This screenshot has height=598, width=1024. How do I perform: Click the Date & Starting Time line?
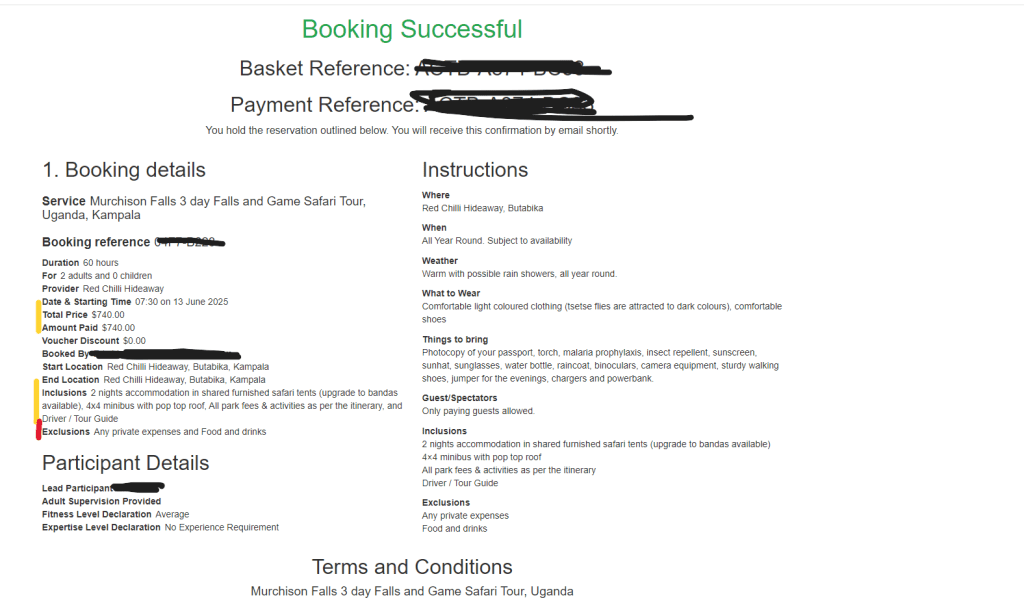click(135, 302)
